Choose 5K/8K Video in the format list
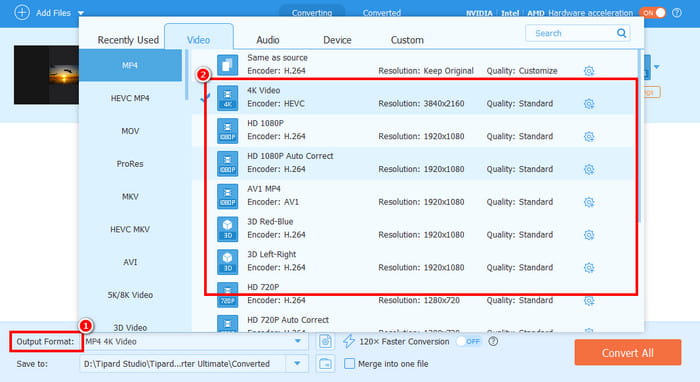This screenshot has width=700, height=382. pyautogui.click(x=130, y=295)
